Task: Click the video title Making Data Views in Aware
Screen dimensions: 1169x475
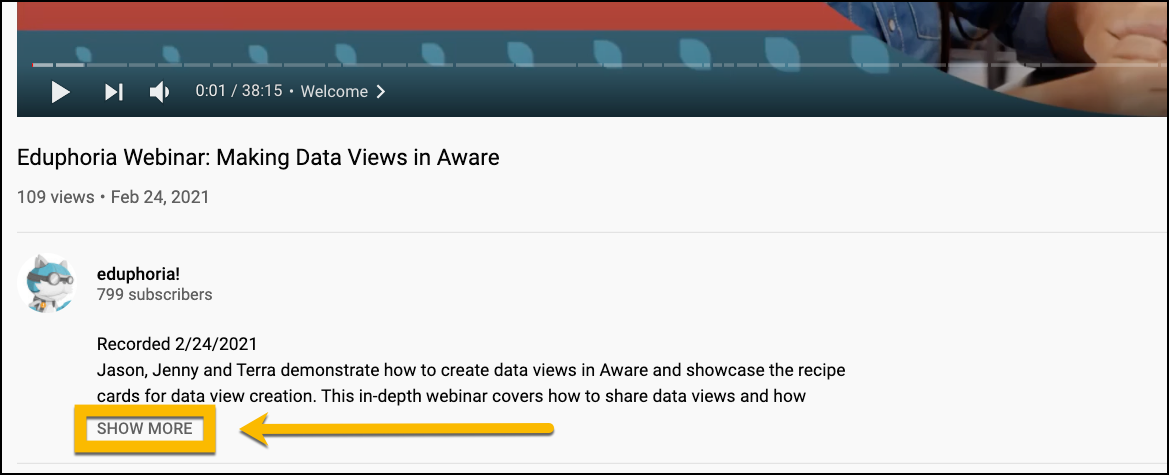Action: 258,157
